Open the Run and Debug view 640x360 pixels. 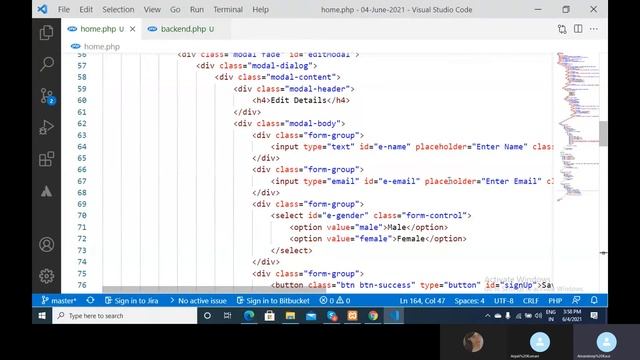[x=47, y=127]
